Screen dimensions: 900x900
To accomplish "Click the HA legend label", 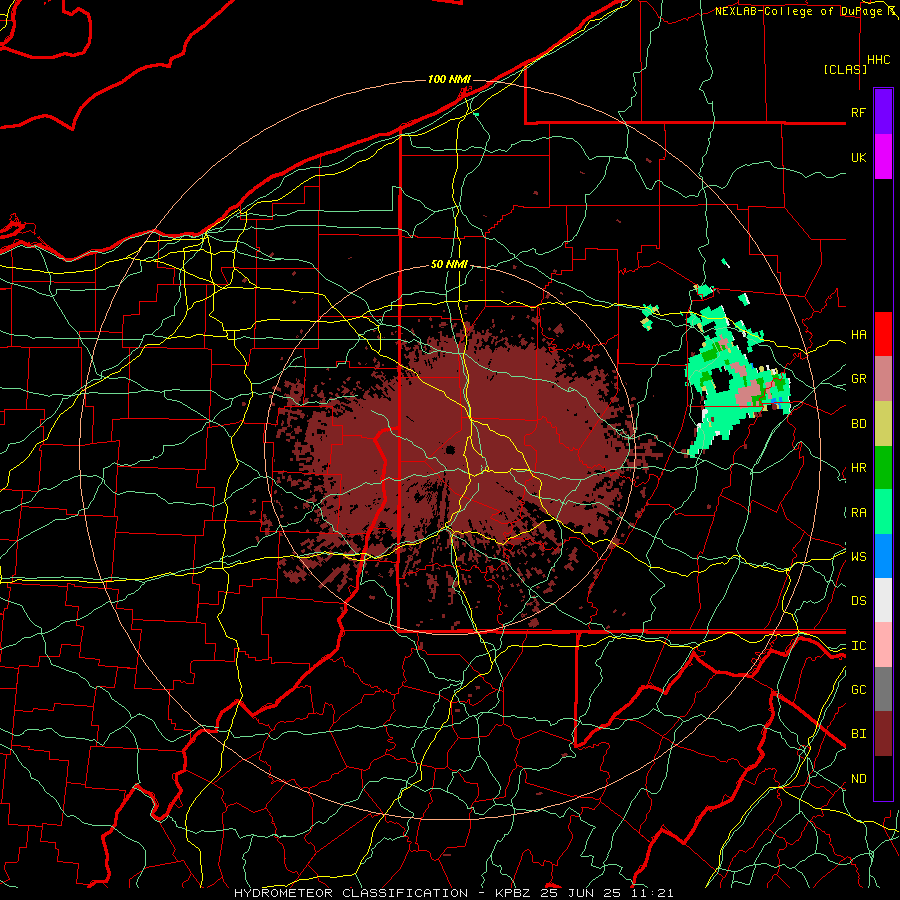I will [x=858, y=335].
